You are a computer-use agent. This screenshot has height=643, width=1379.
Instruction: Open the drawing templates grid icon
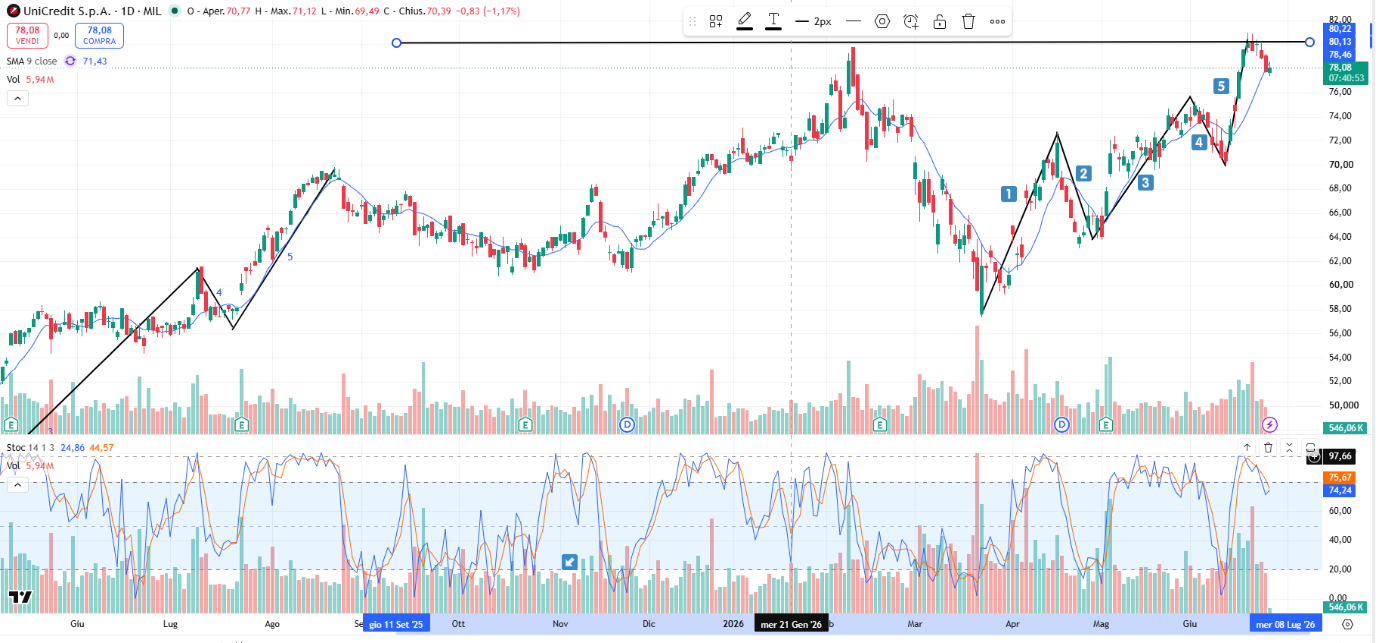pos(716,21)
